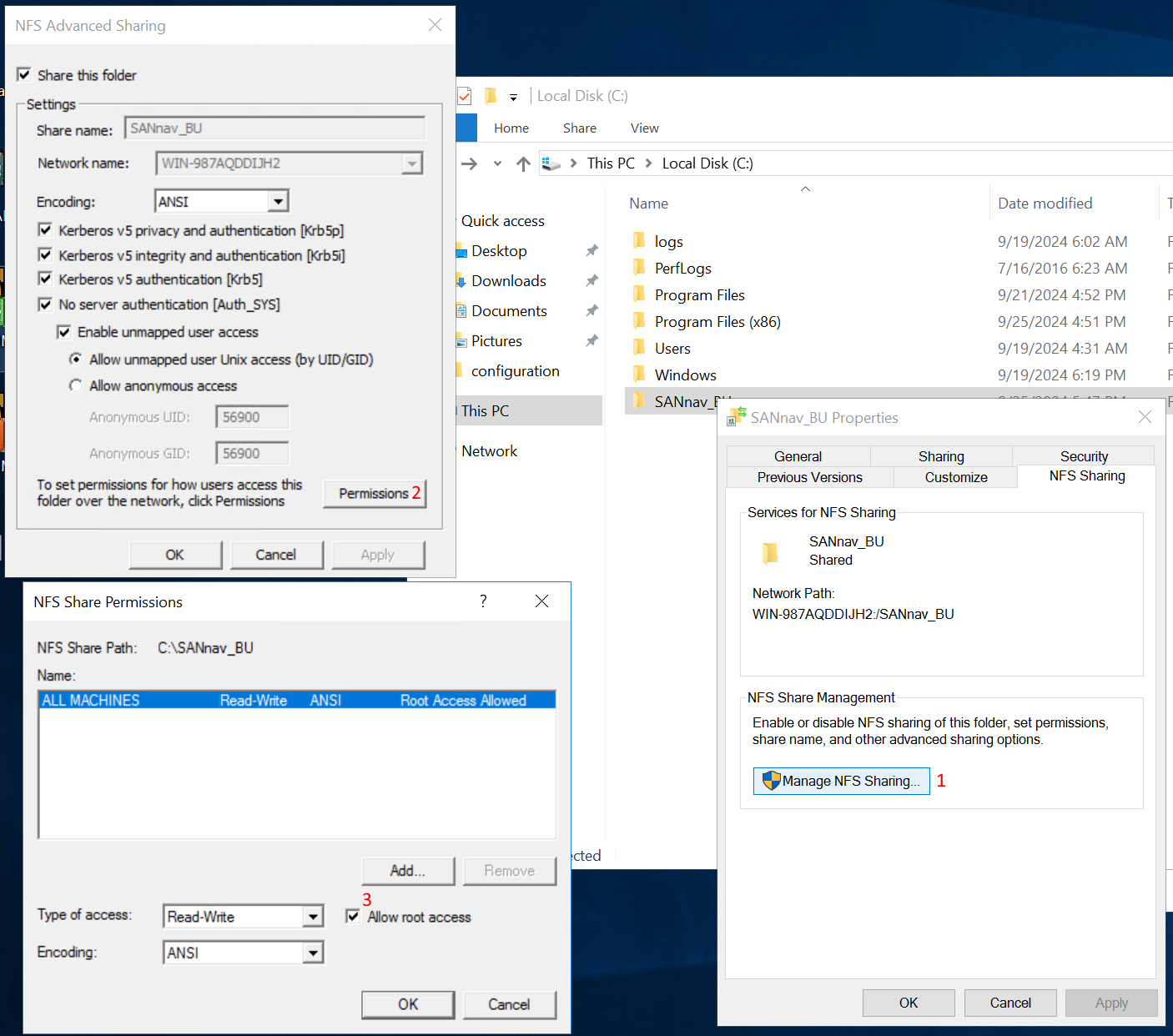Select the Network item in sidebar
The height and width of the screenshot is (1036, 1173).
[489, 450]
